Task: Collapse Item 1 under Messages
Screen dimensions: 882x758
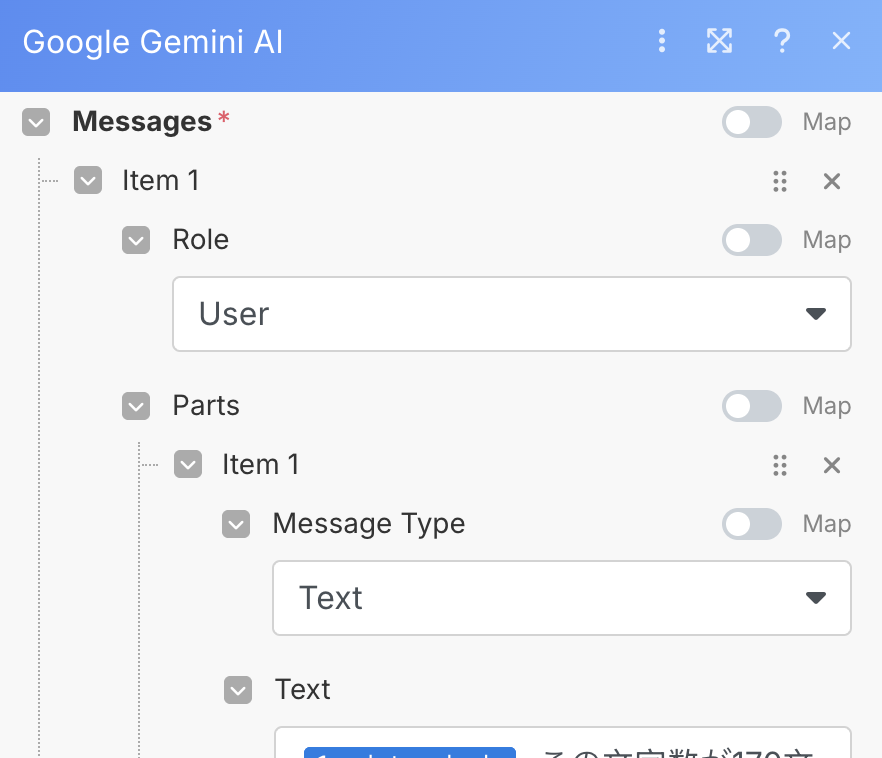Action: click(x=88, y=181)
